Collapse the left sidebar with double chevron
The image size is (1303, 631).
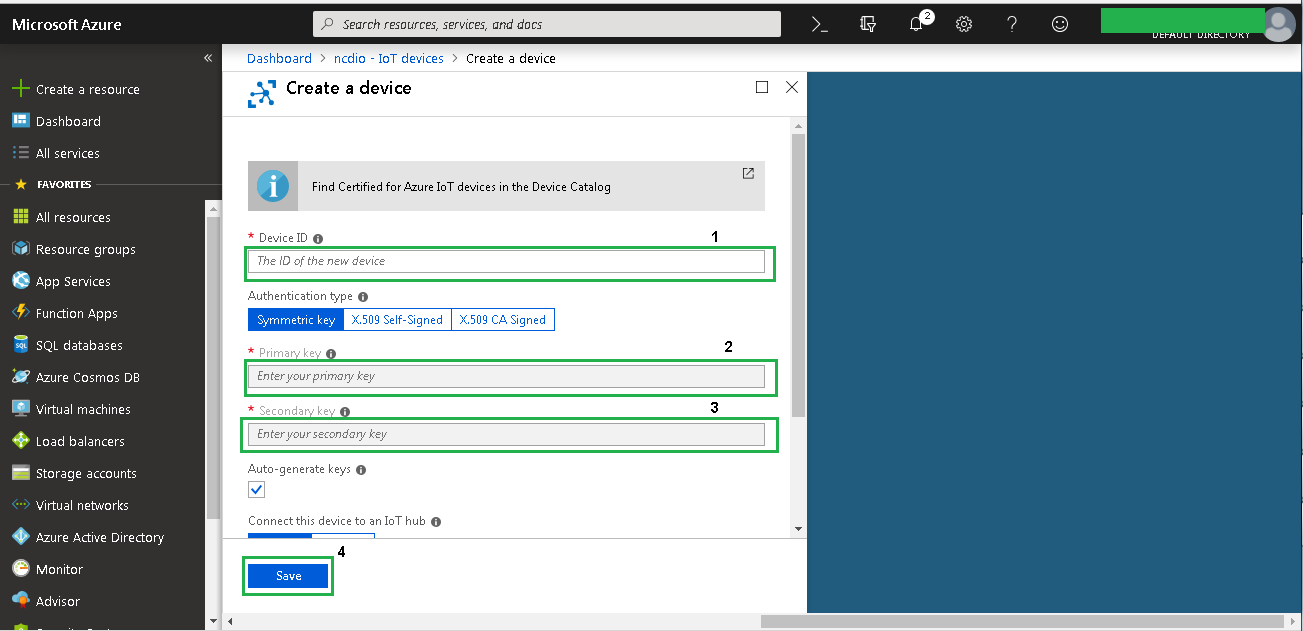click(208, 58)
